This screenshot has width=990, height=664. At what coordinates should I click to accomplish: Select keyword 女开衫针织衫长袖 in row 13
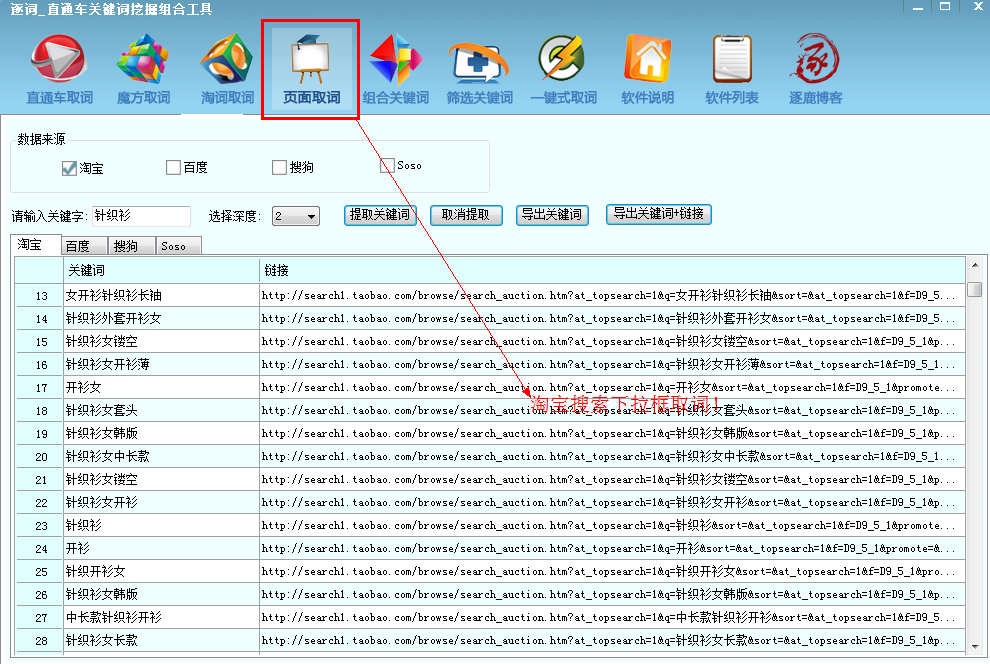coord(162,295)
